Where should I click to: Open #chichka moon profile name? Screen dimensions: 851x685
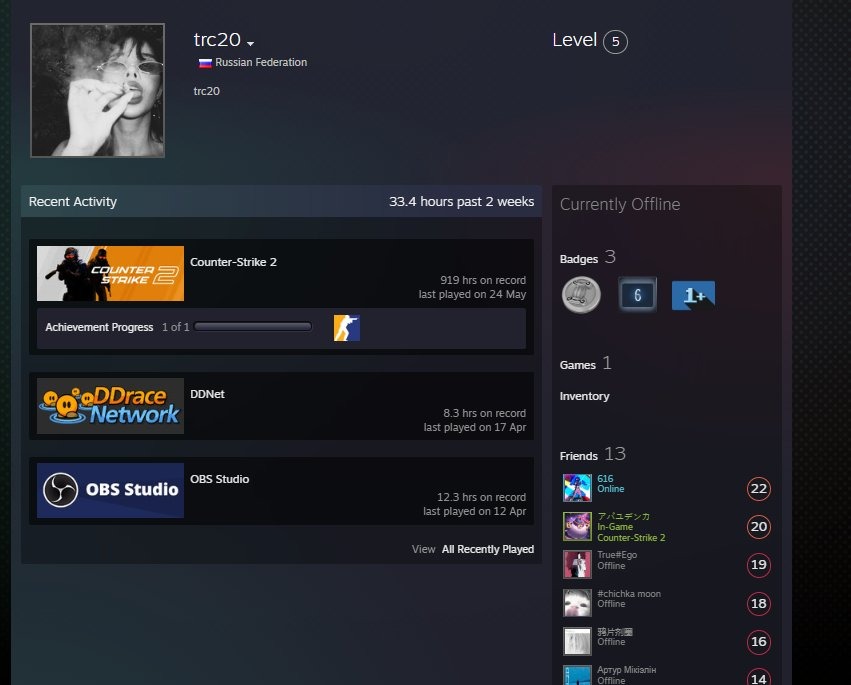point(629,594)
